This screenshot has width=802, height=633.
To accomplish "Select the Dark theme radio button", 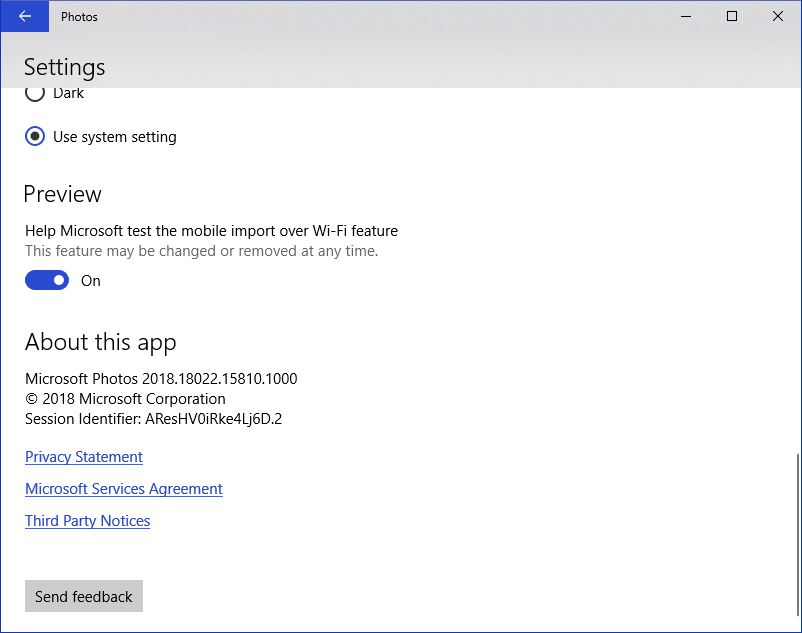I will click(x=35, y=93).
